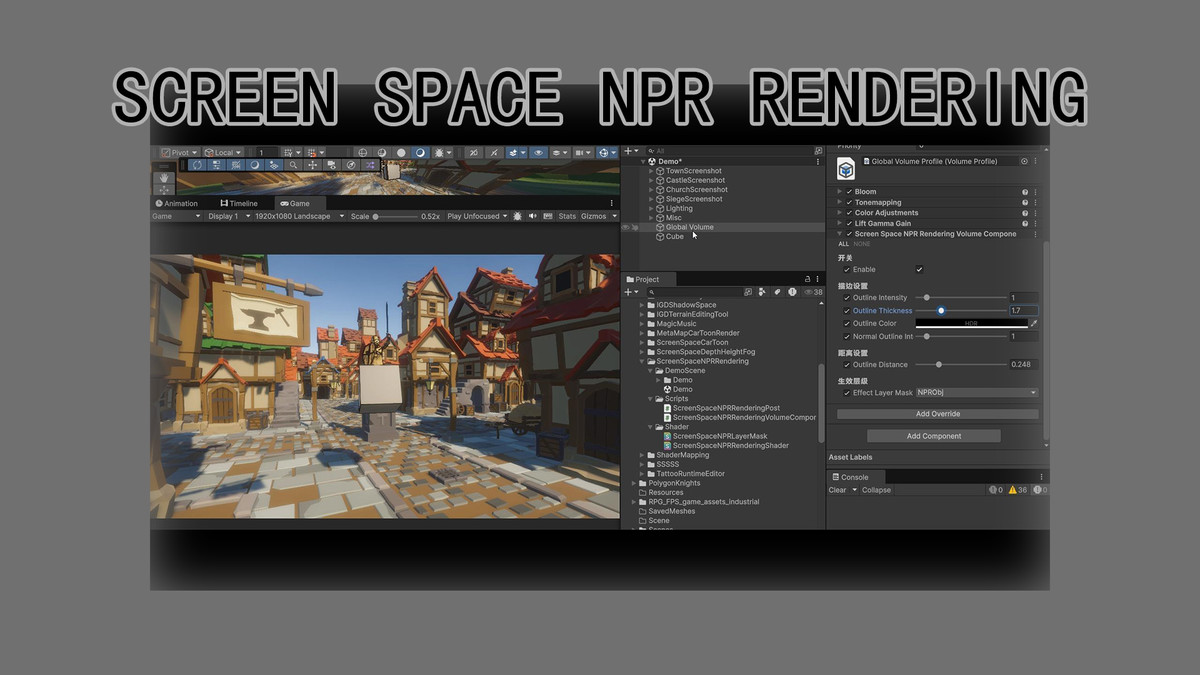Click the Add Override button
Screen dimensions: 1200x675
(x=938, y=414)
